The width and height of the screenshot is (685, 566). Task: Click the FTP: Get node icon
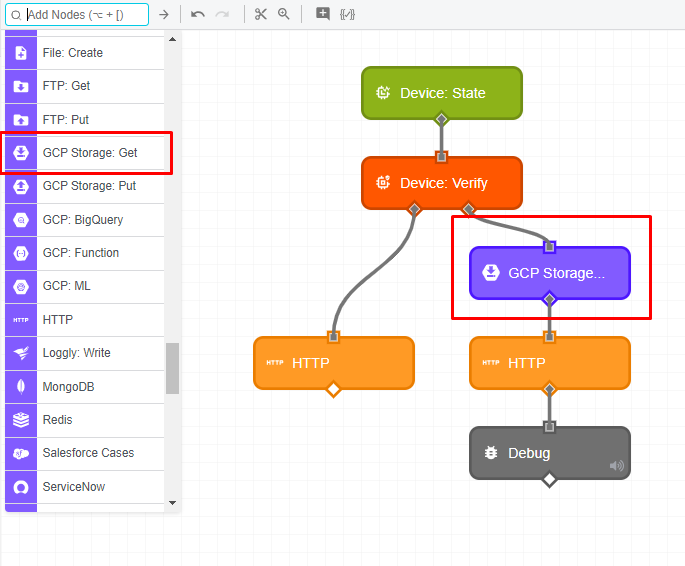tap(21, 86)
